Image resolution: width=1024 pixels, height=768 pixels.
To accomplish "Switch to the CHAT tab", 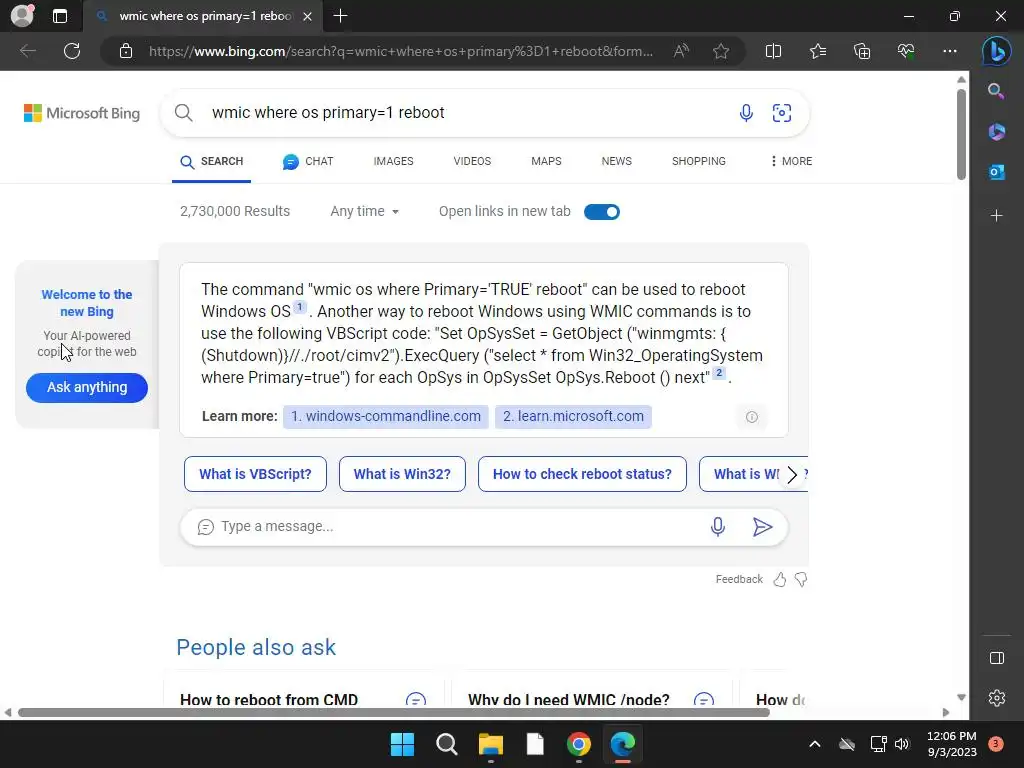I will tap(308, 161).
